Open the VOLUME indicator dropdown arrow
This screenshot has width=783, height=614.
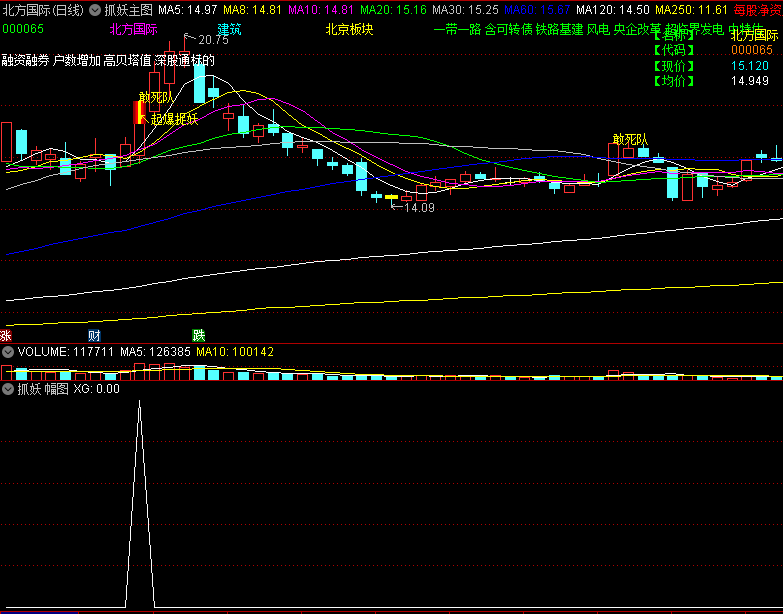coord(7,352)
